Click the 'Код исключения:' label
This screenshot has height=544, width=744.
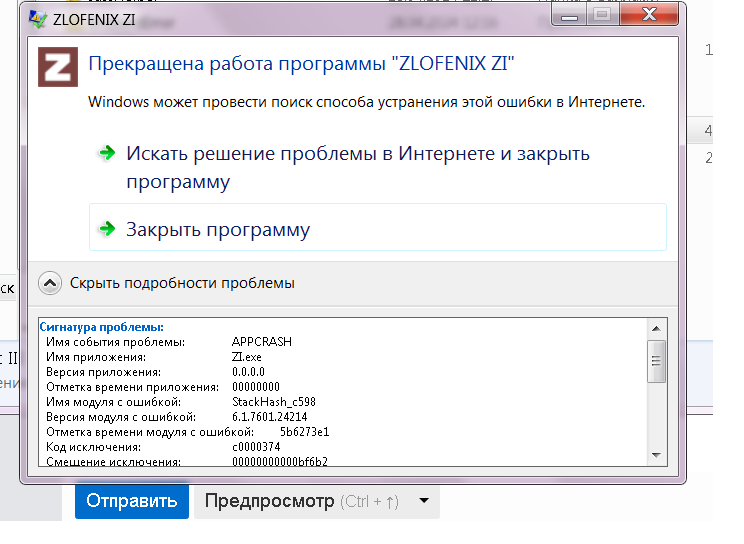click(x=93, y=447)
